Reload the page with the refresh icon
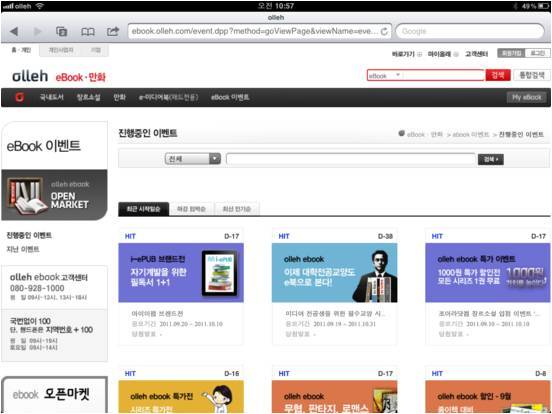552x414 pixels. [384, 31]
